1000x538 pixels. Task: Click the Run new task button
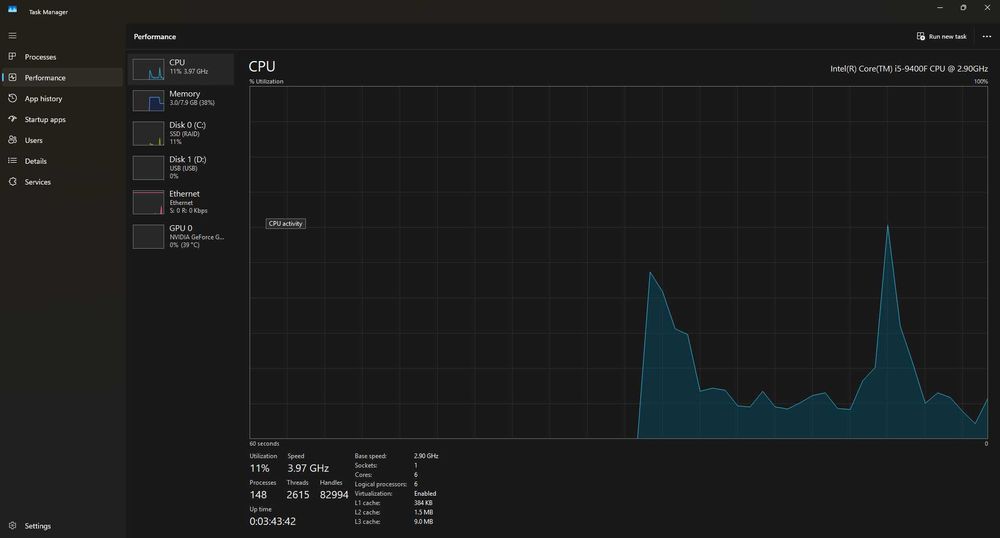pos(941,36)
